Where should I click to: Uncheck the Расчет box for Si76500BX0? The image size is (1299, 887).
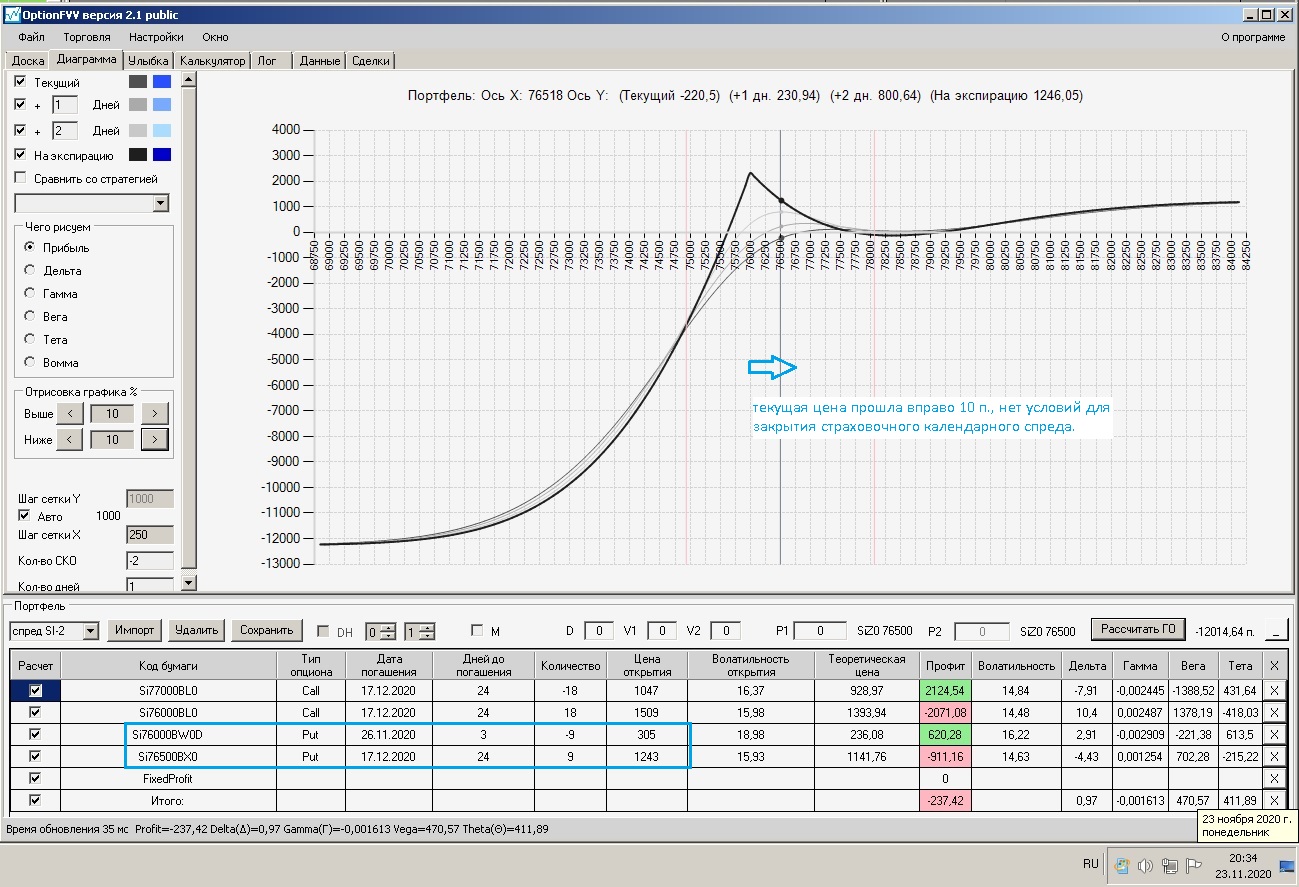[x=35, y=756]
